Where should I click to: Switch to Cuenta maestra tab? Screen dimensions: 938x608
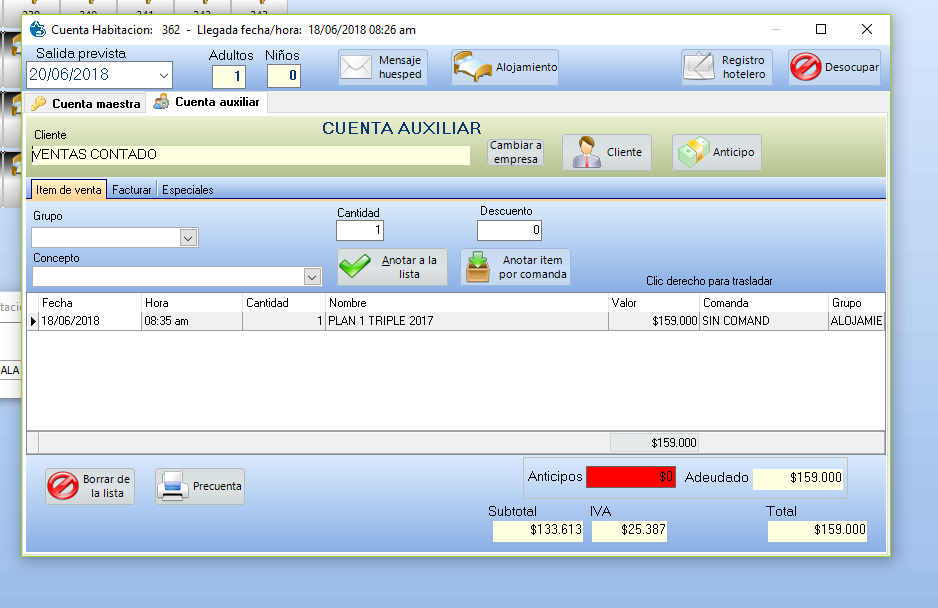86,103
